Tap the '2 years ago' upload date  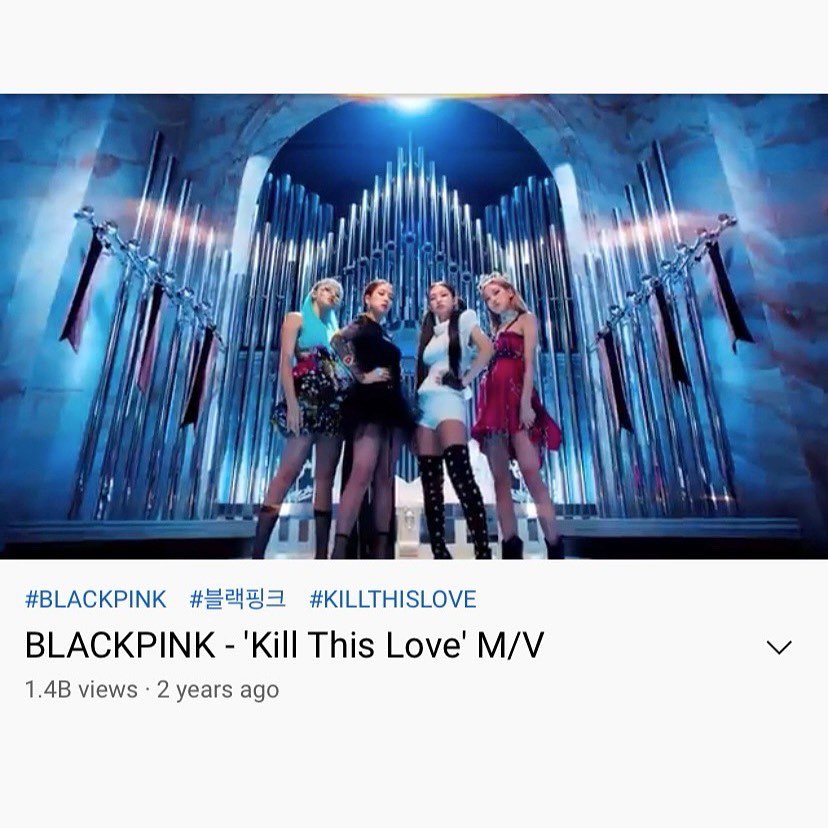click(218, 690)
